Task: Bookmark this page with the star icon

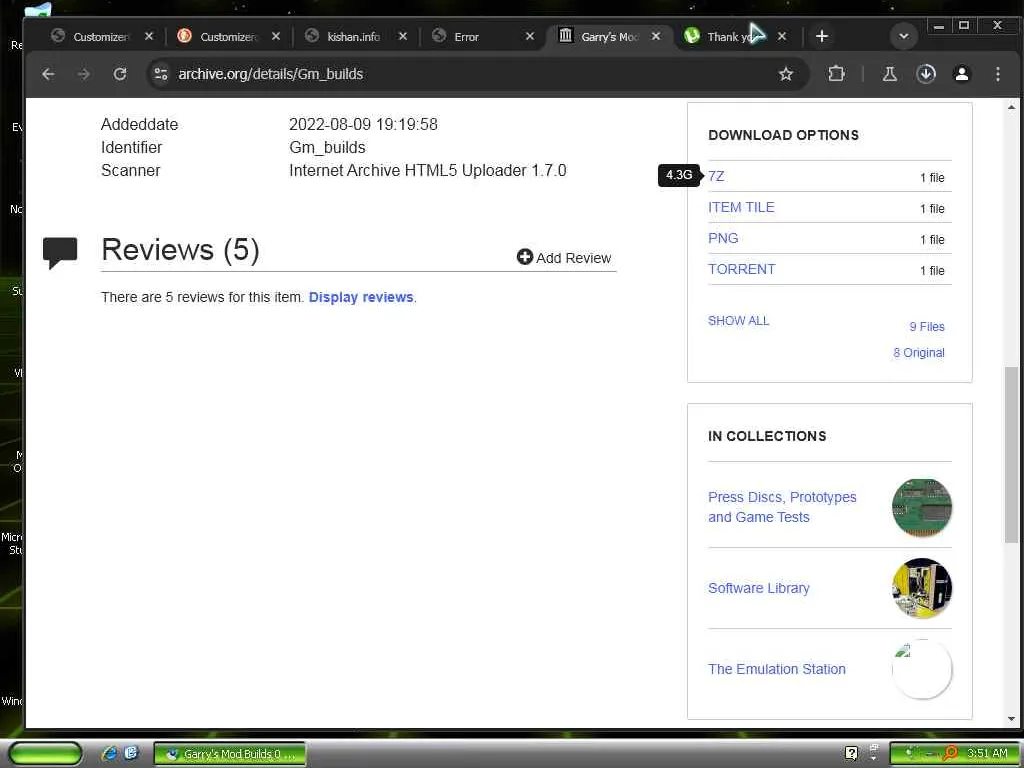Action: [786, 74]
